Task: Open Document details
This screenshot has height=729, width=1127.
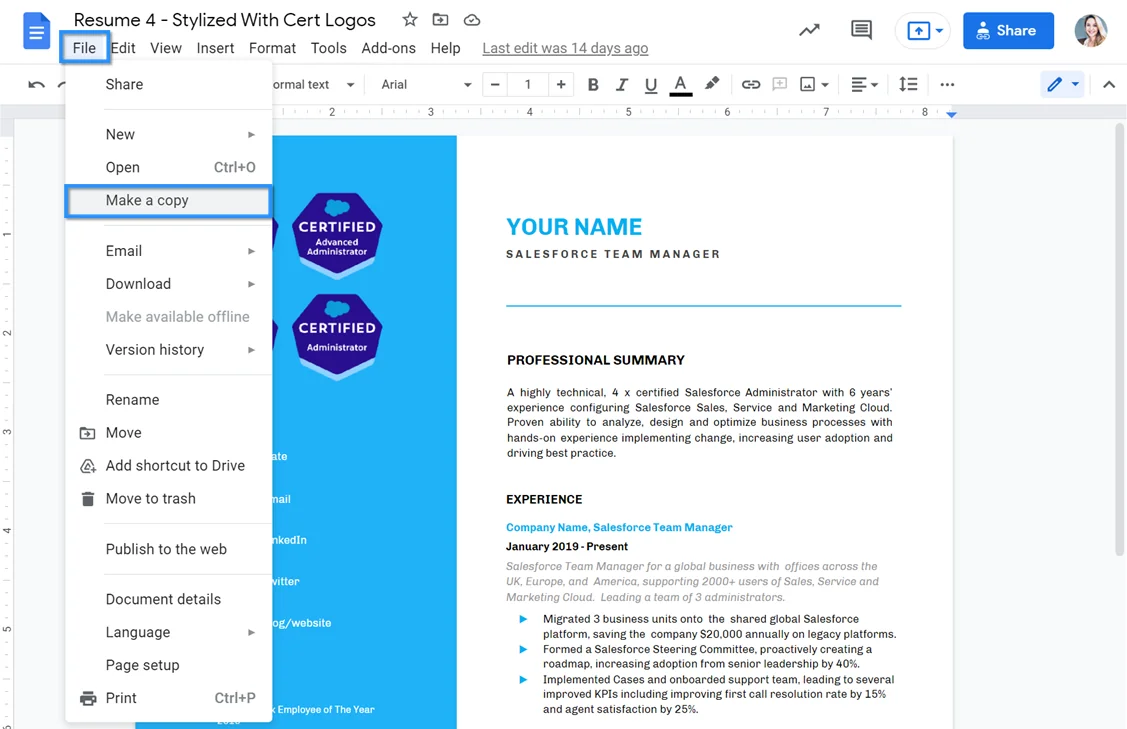Action: (x=168, y=600)
